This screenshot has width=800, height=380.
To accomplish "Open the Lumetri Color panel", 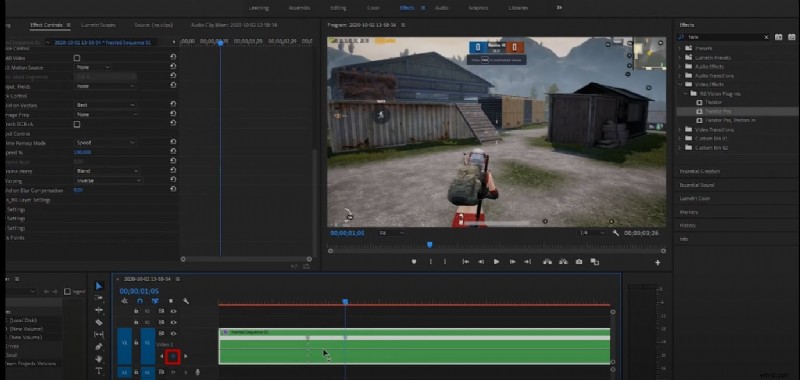I will click(x=694, y=198).
